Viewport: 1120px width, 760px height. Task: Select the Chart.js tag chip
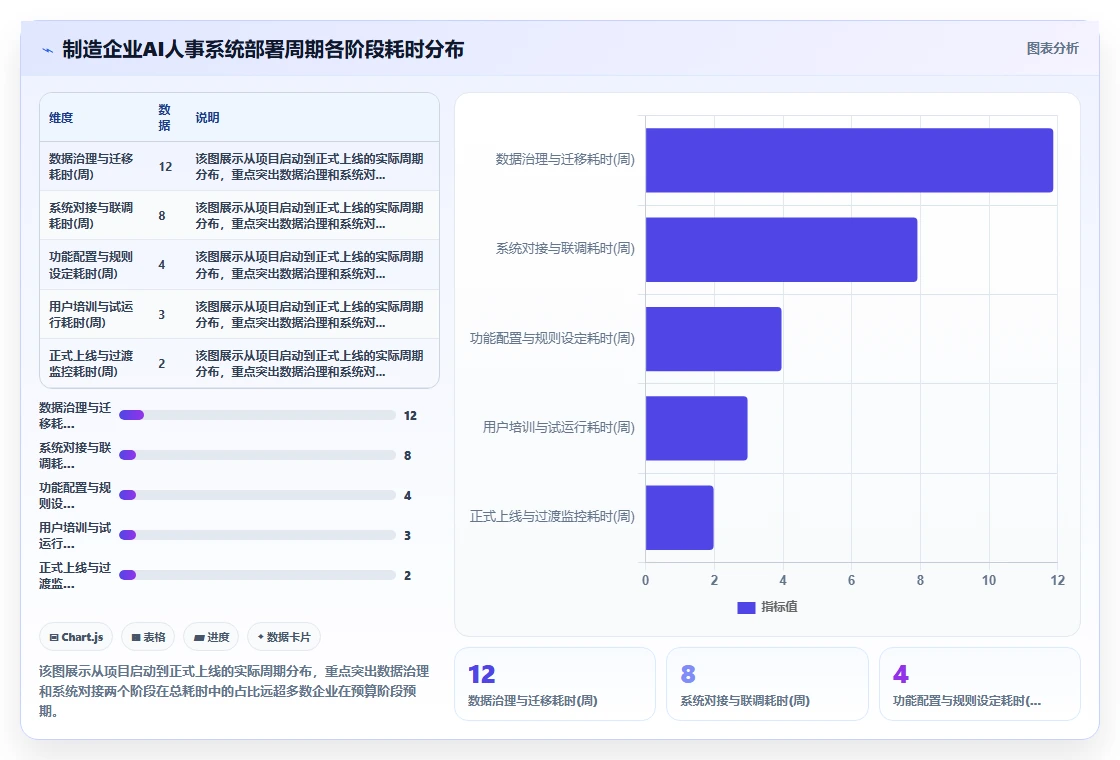[76, 636]
